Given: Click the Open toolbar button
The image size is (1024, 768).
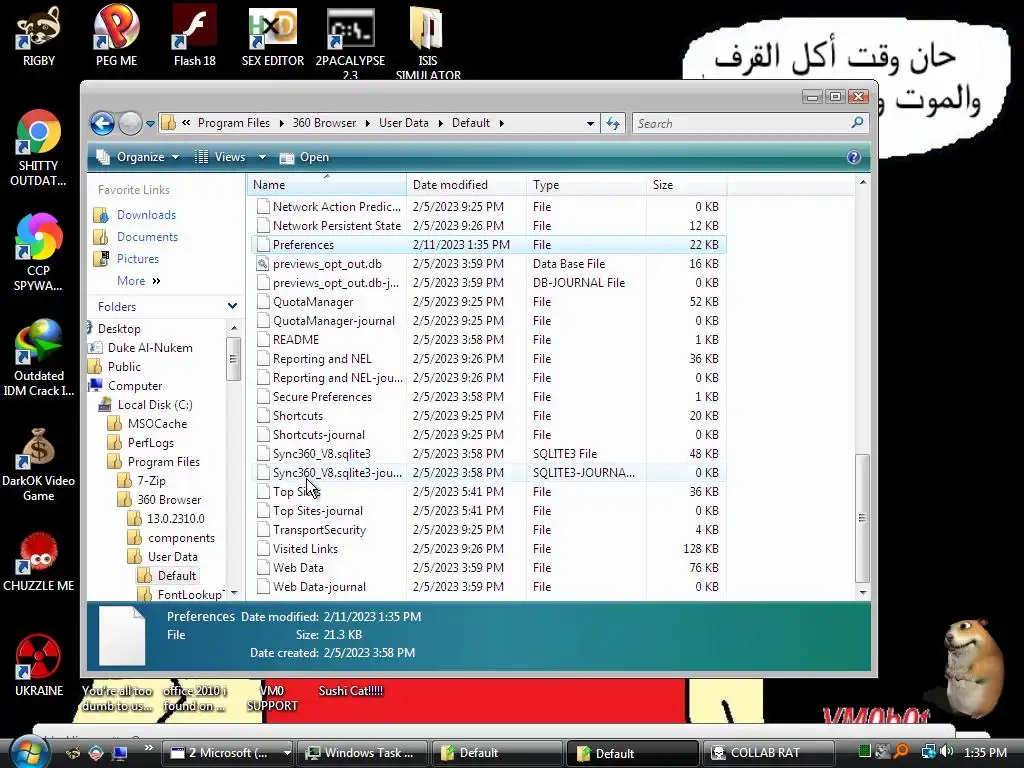Looking at the screenshot, I should pos(304,157).
